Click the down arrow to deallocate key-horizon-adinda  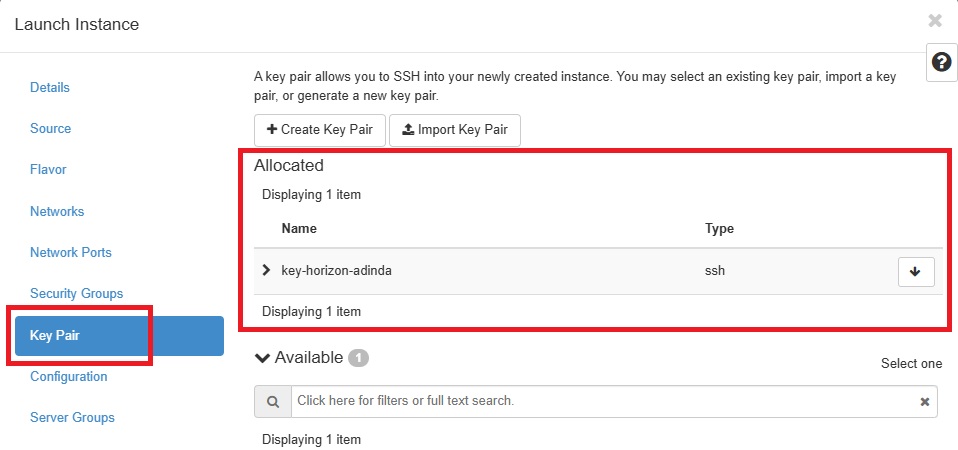click(915, 272)
